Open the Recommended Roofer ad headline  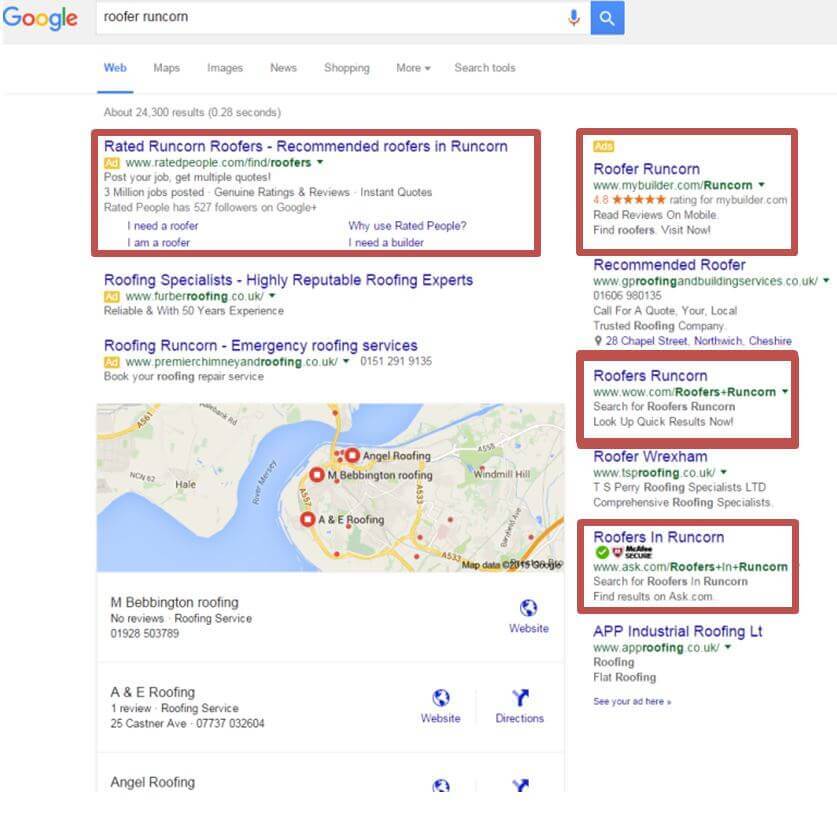coord(669,265)
